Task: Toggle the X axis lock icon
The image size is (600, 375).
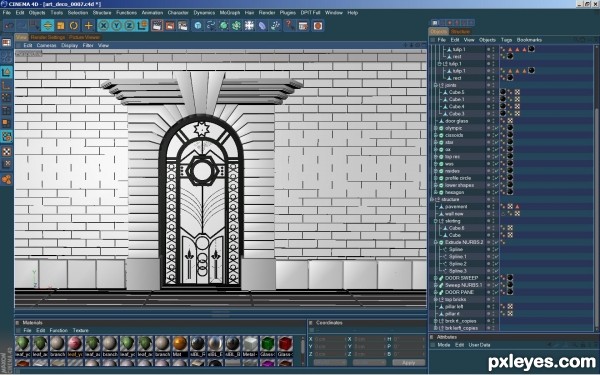Action: [103, 26]
